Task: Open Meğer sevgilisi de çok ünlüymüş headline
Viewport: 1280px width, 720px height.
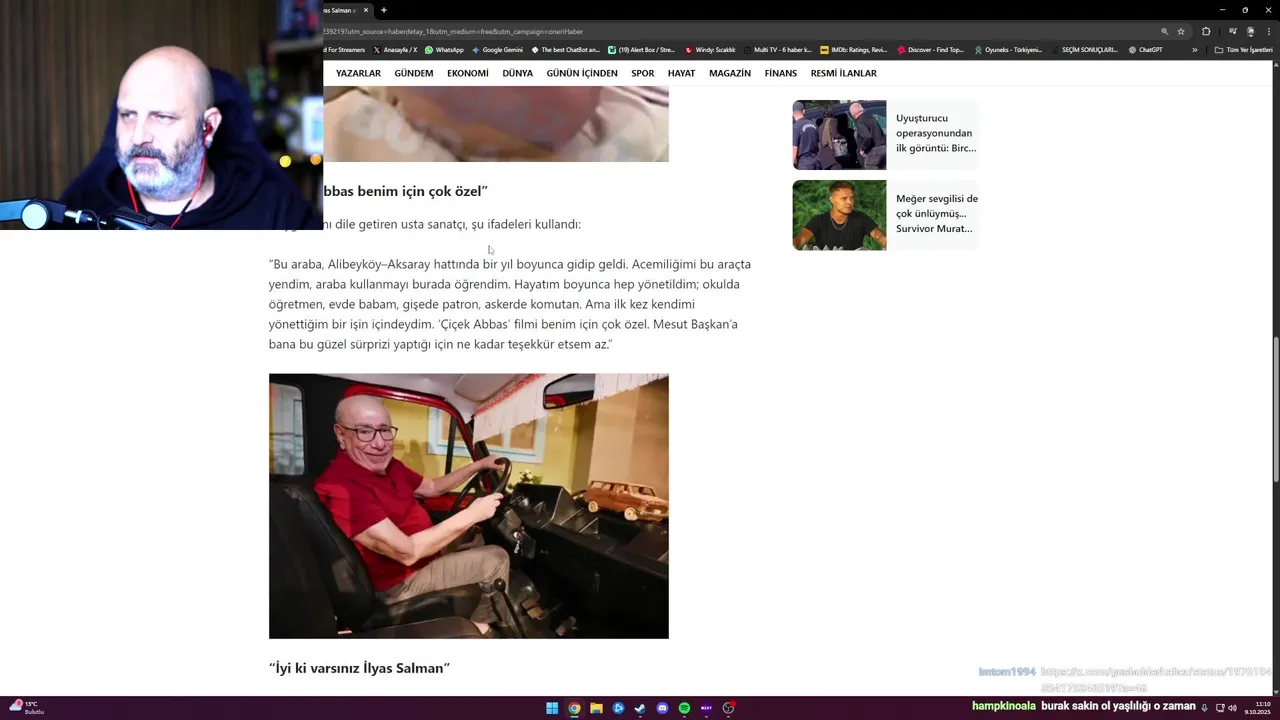Action: [937, 213]
